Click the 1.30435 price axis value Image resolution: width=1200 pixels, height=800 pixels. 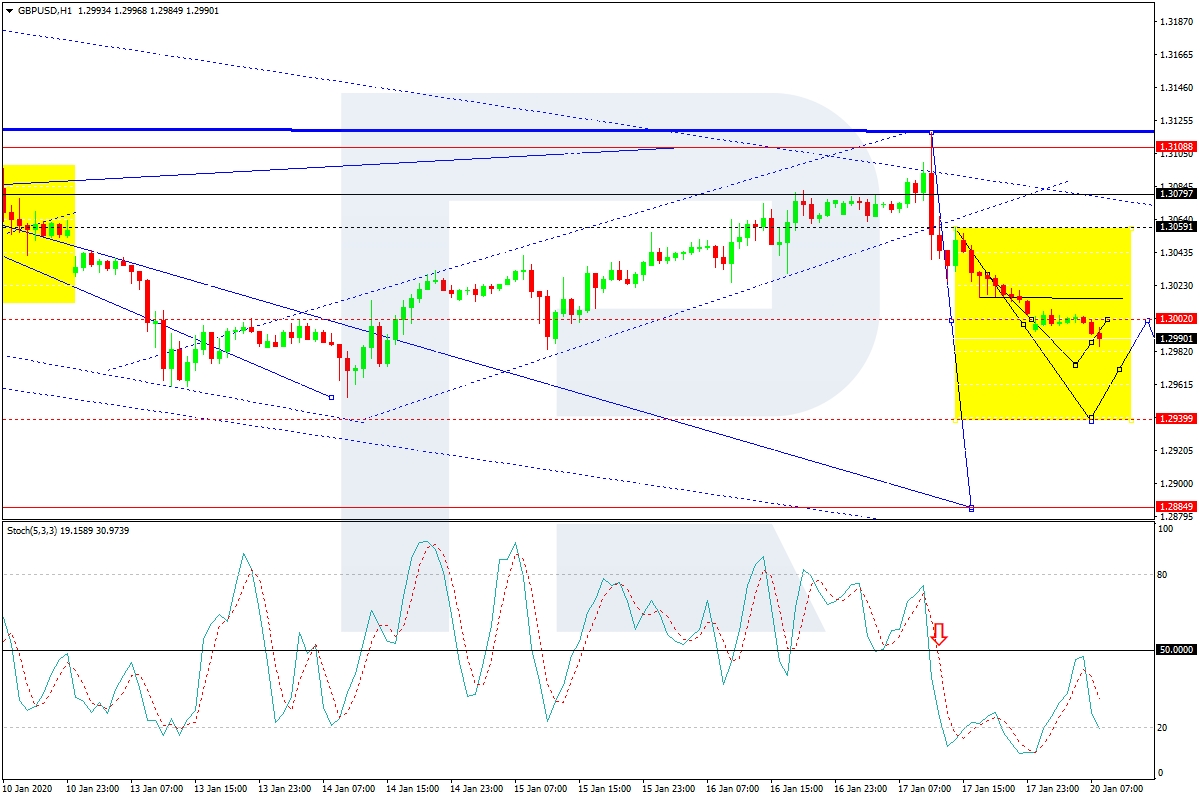click(1176, 253)
